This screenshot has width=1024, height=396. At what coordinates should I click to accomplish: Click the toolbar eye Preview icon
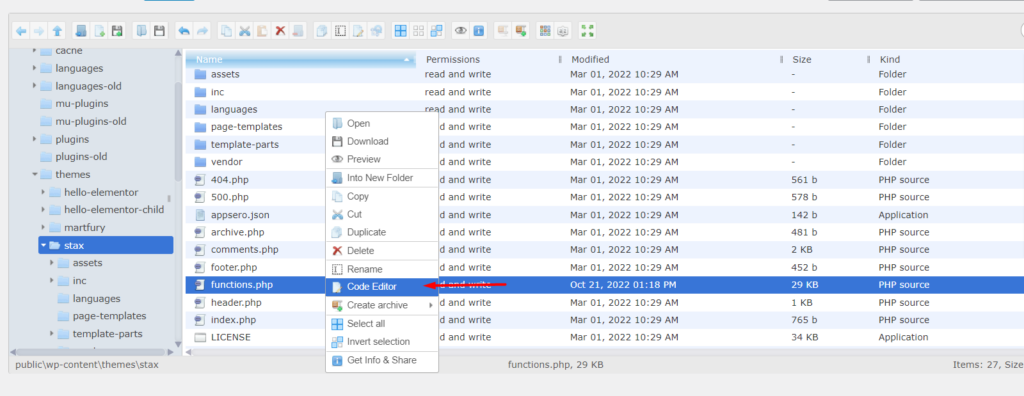pyautogui.click(x=461, y=30)
